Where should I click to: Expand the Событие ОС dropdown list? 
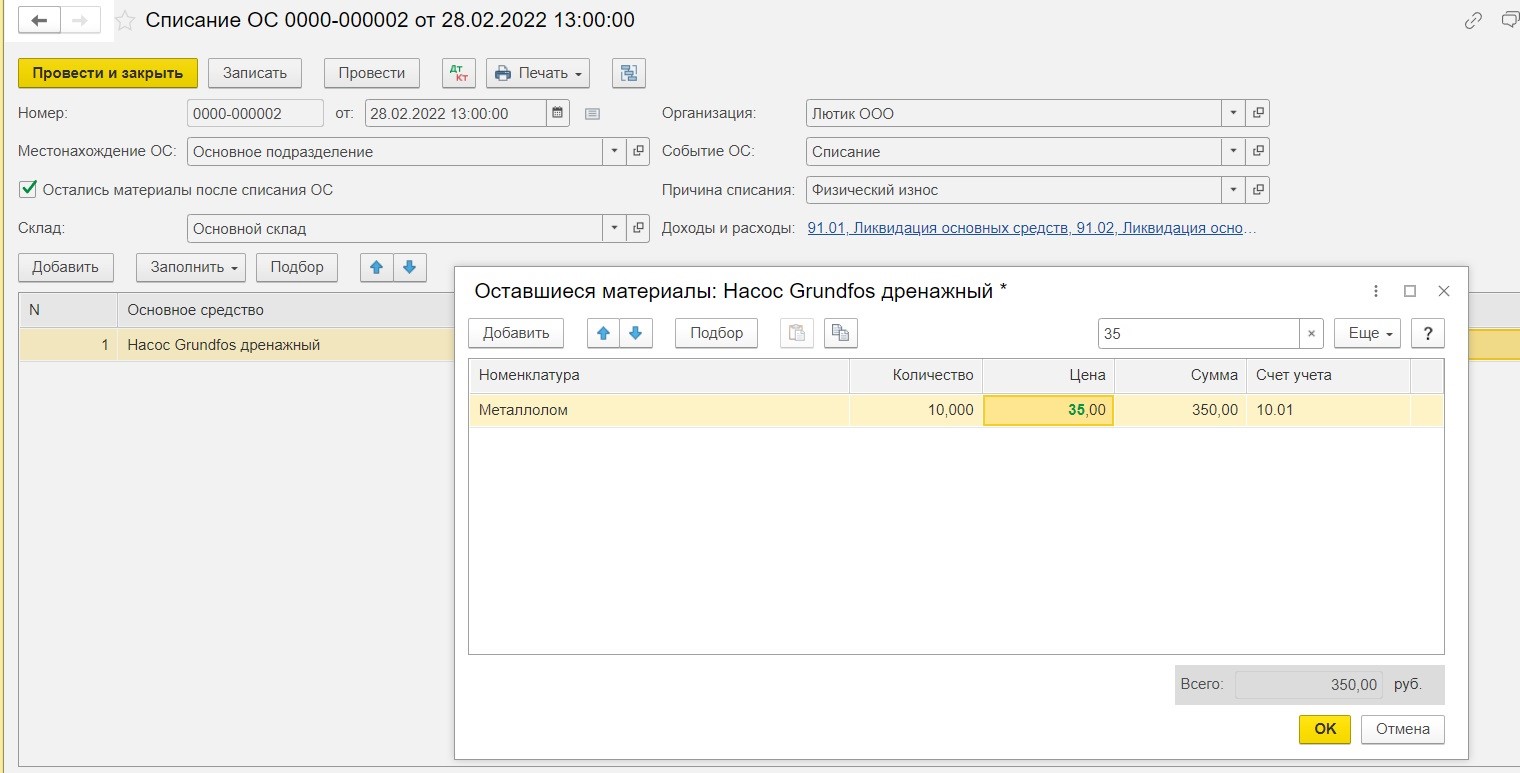click(1233, 152)
